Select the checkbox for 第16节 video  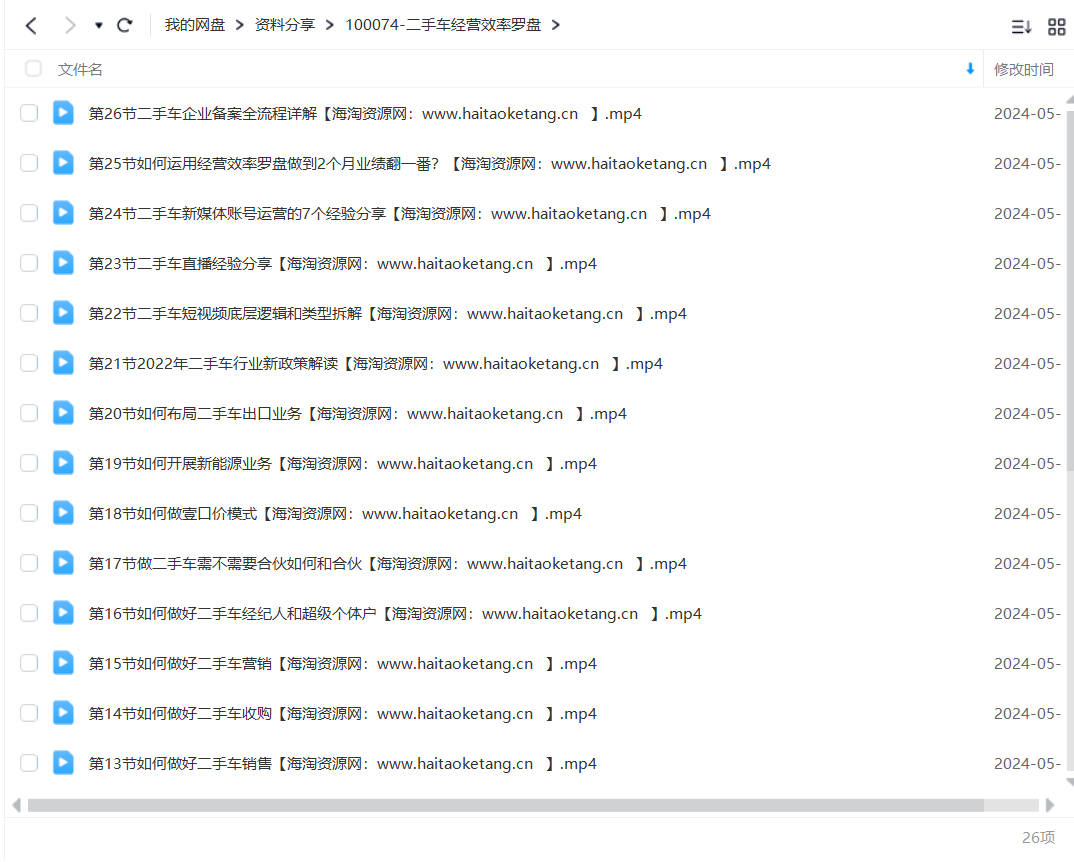29,613
